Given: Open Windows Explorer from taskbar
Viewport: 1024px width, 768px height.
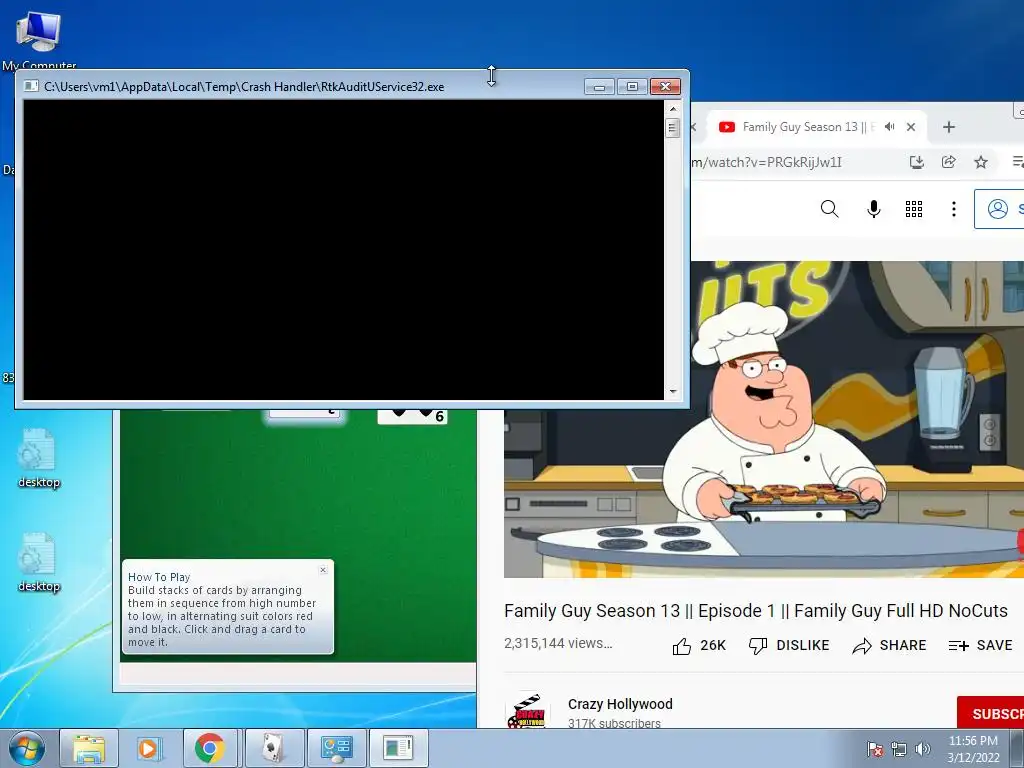Looking at the screenshot, I should pos(89,748).
